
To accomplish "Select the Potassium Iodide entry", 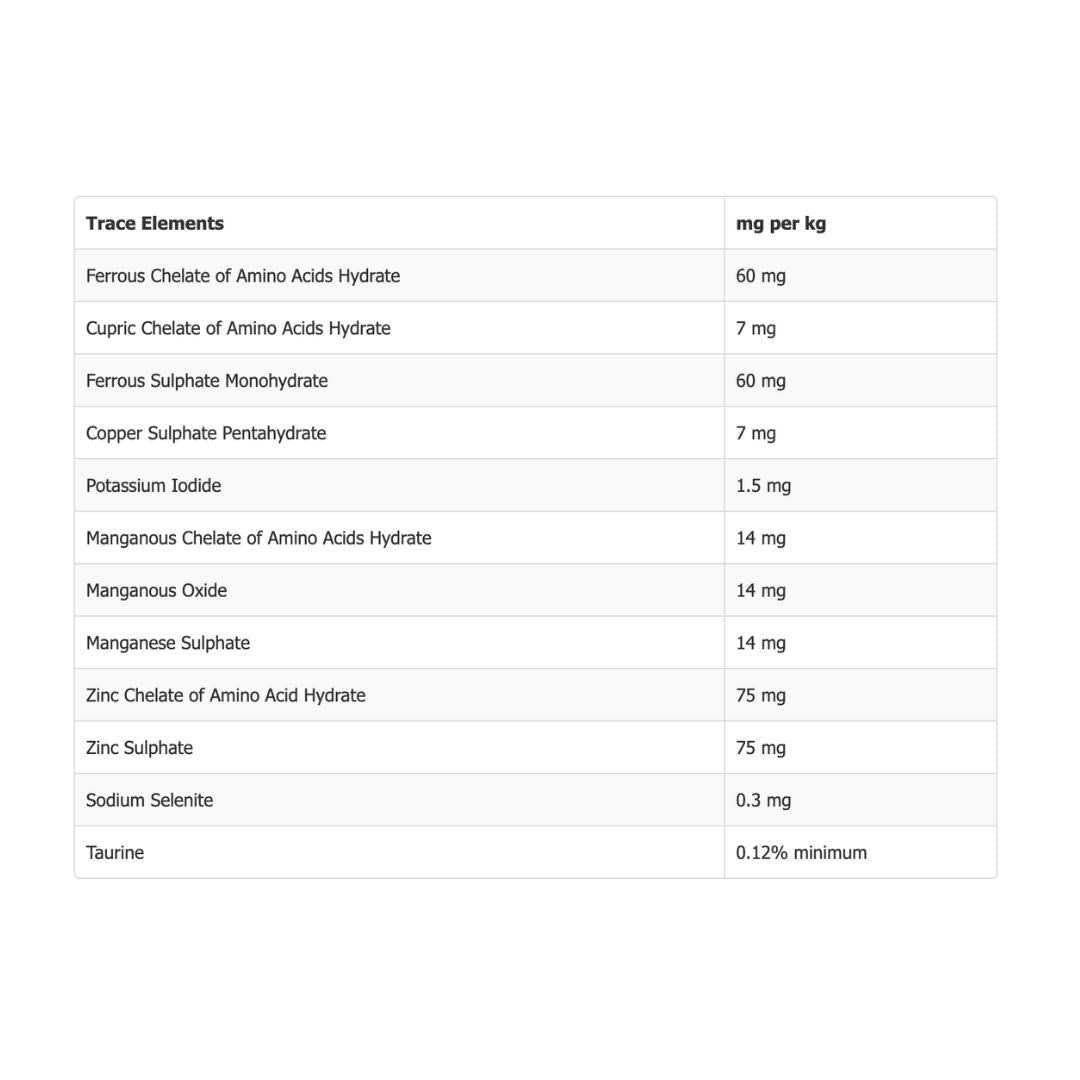I will (154, 486).
